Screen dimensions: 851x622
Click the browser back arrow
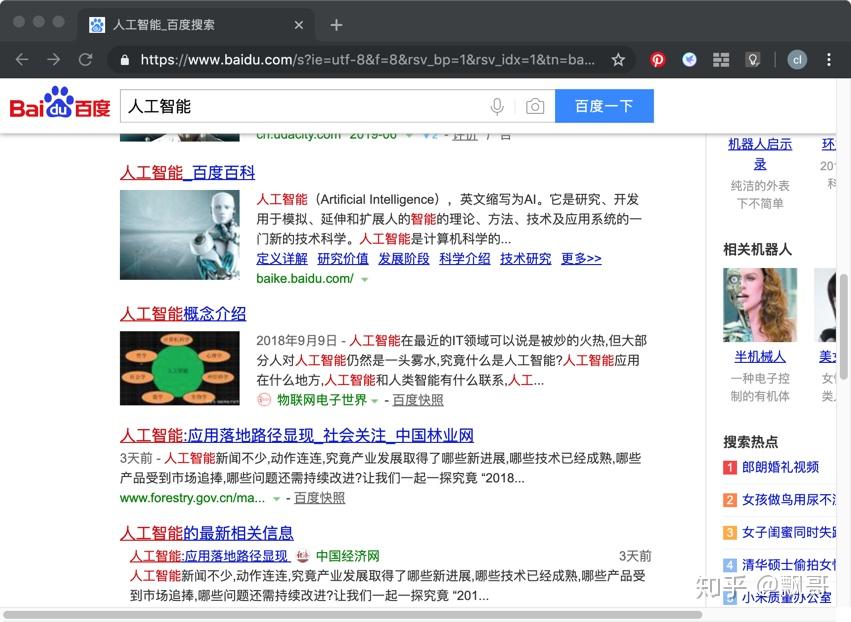[x=22, y=60]
